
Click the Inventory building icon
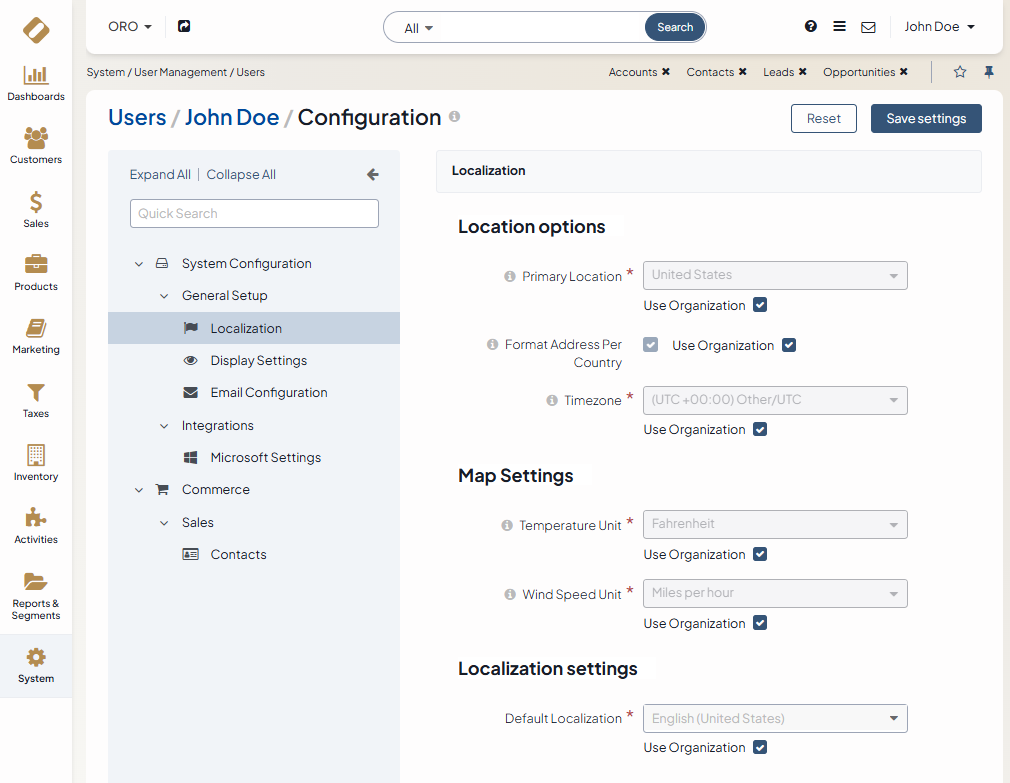pos(36,456)
